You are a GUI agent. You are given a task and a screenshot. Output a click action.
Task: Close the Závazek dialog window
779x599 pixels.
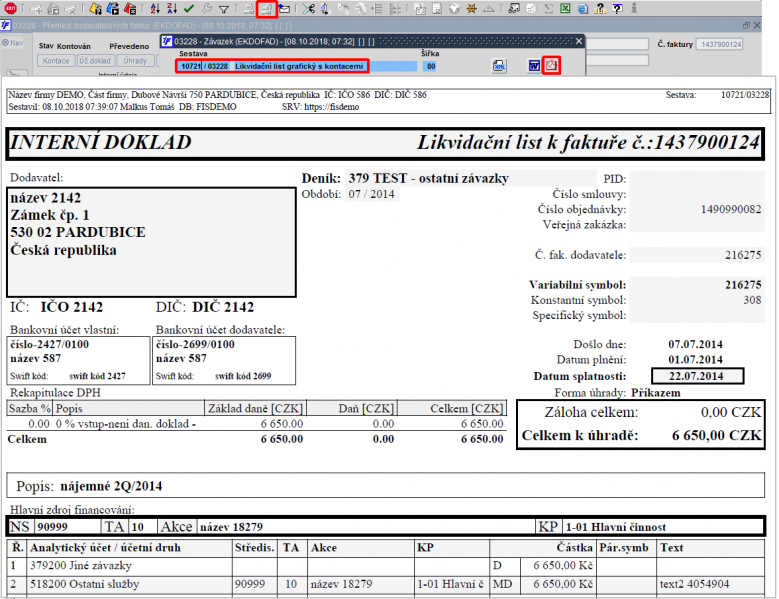(x=579, y=41)
